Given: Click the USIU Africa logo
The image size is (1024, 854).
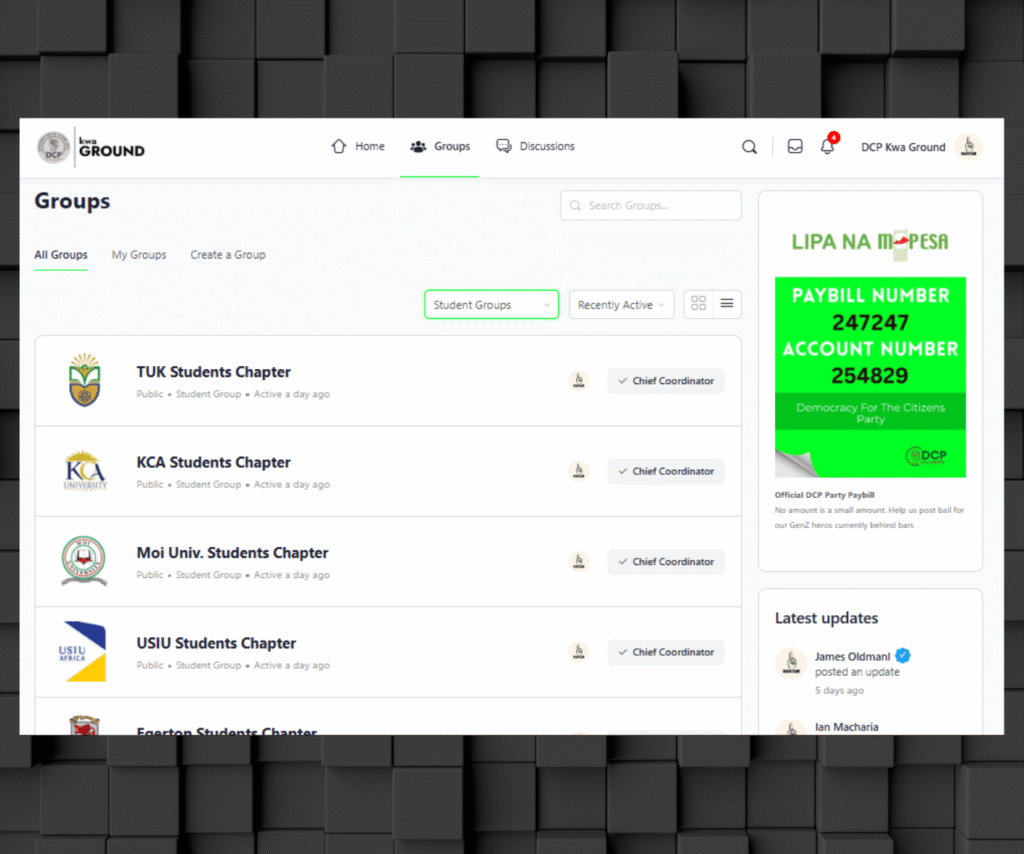Looking at the screenshot, I should point(83,651).
